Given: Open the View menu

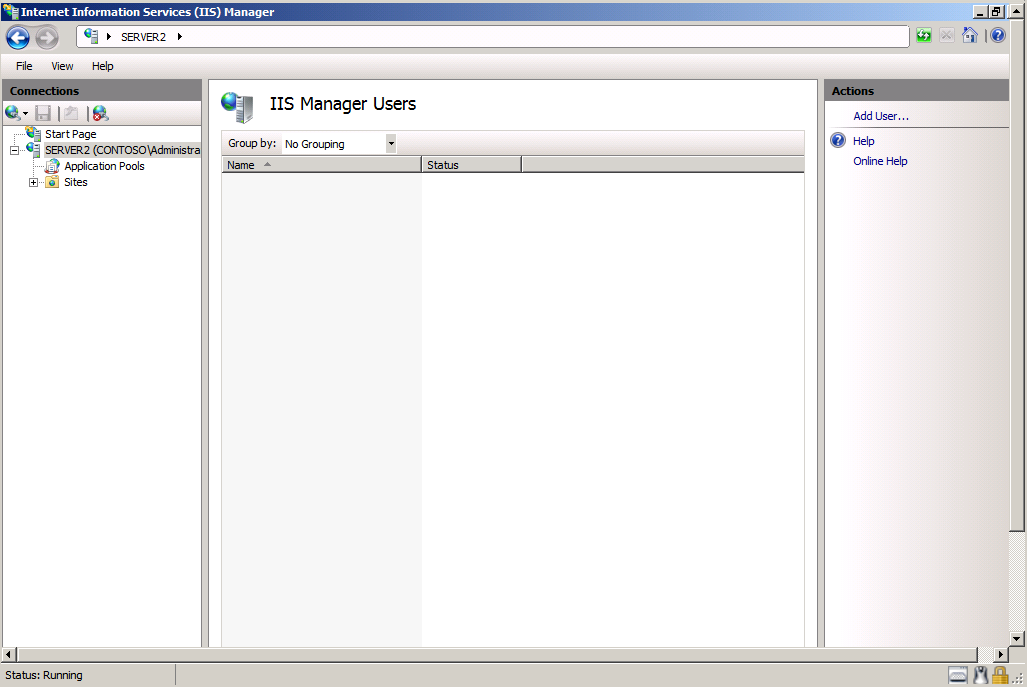Looking at the screenshot, I should [x=62, y=66].
